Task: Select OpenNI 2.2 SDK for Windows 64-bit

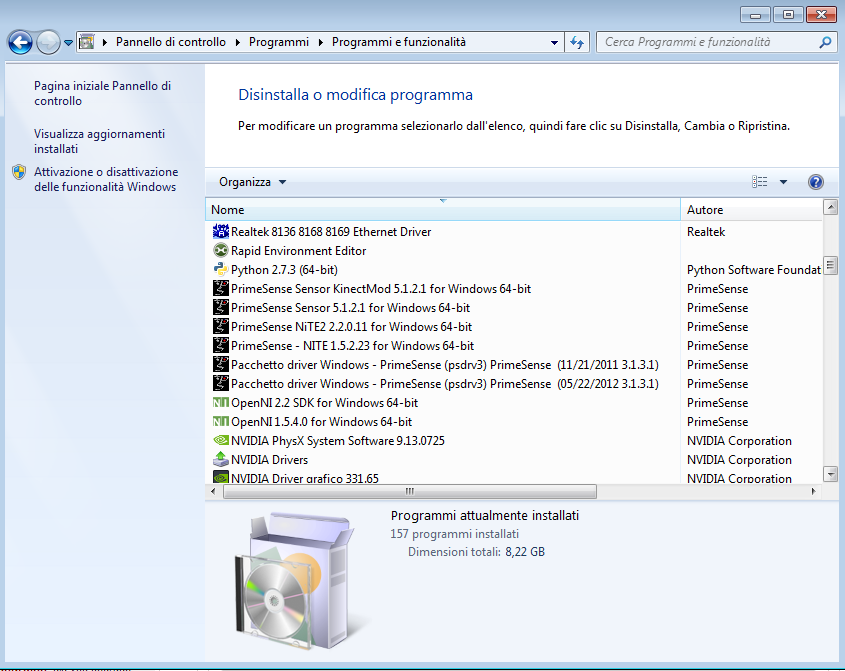Action: pyautogui.click(x=324, y=403)
